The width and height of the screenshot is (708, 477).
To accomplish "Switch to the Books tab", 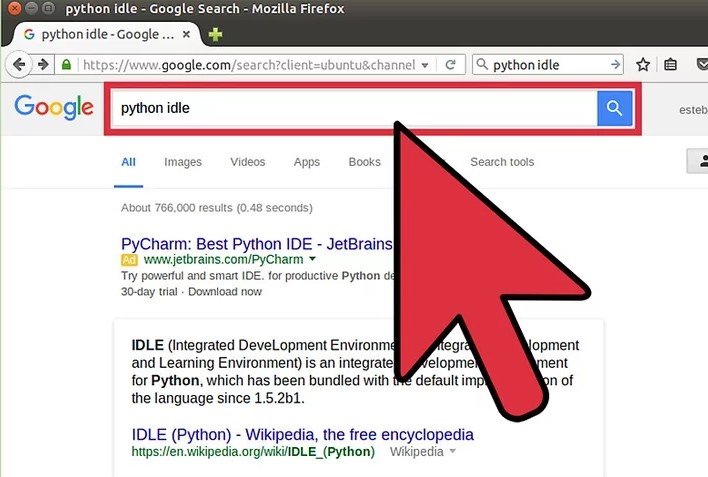I will pyautogui.click(x=364, y=162).
